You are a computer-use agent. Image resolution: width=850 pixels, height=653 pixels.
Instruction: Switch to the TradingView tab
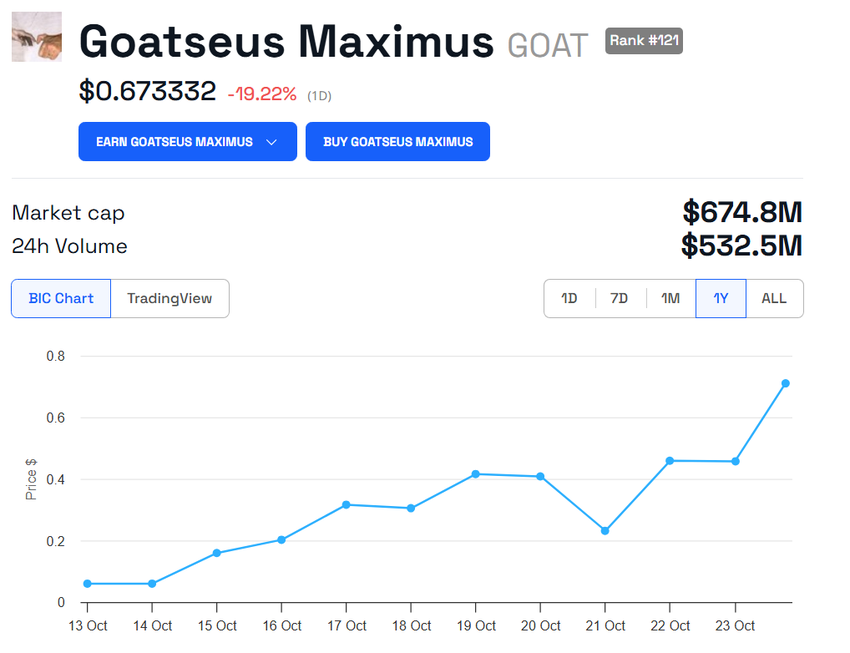pos(170,299)
